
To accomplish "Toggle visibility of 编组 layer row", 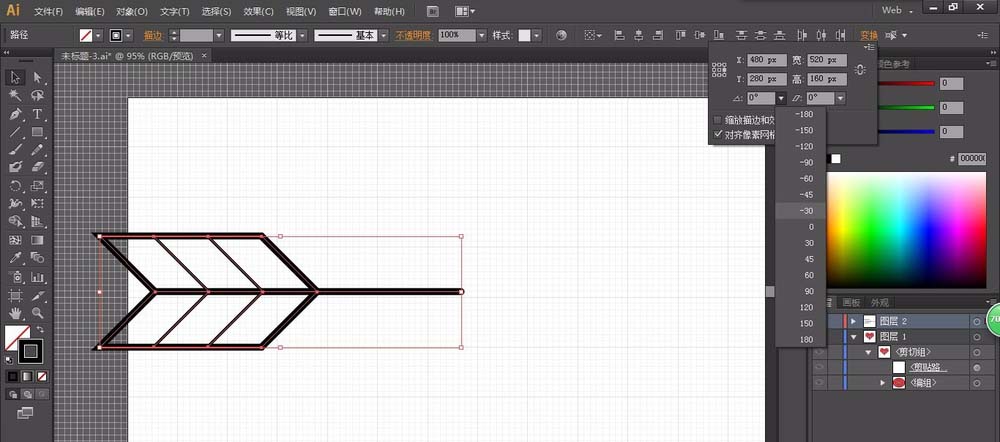I will click(x=820, y=383).
